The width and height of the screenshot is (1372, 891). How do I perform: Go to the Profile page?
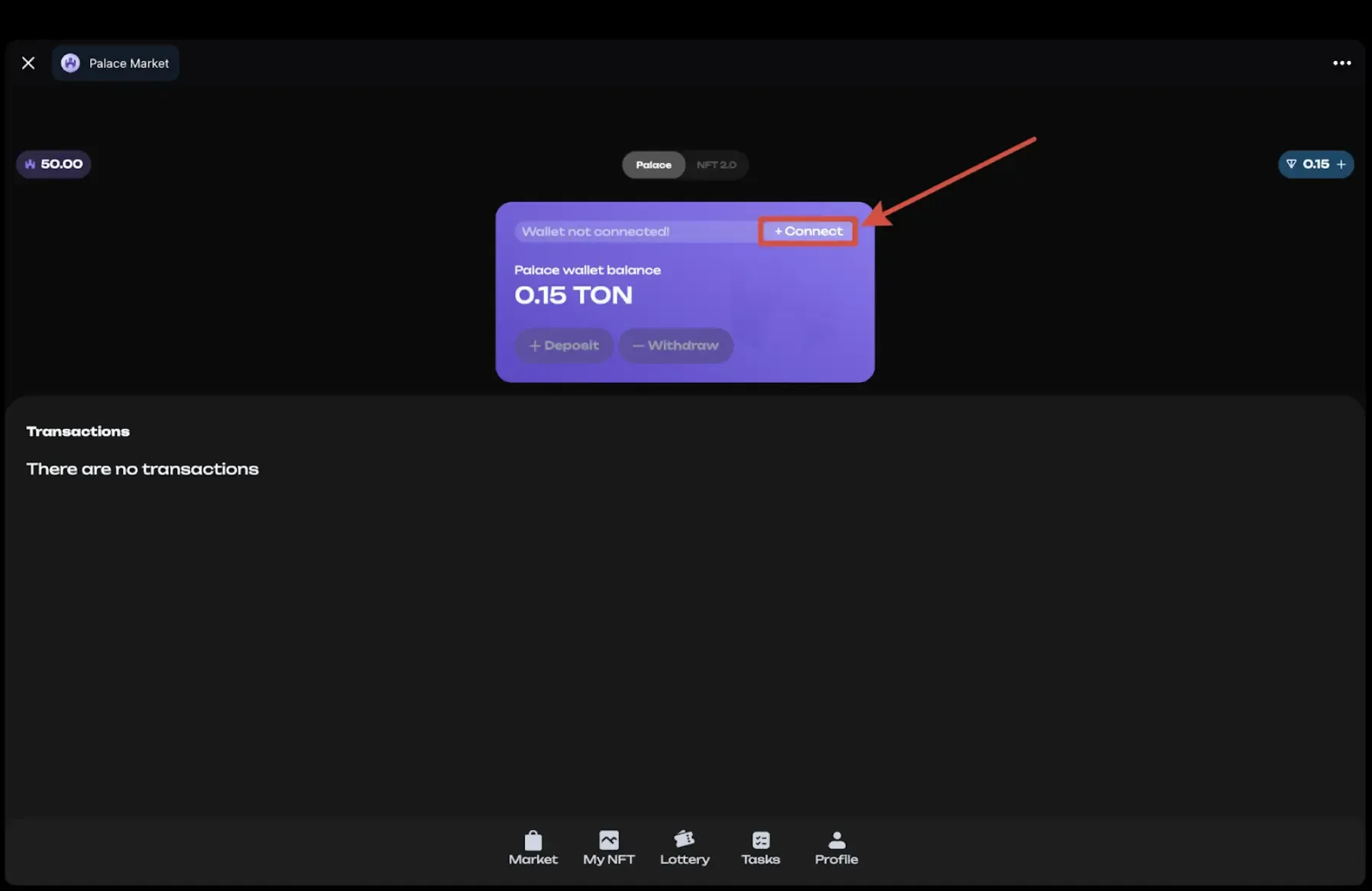(836, 848)
